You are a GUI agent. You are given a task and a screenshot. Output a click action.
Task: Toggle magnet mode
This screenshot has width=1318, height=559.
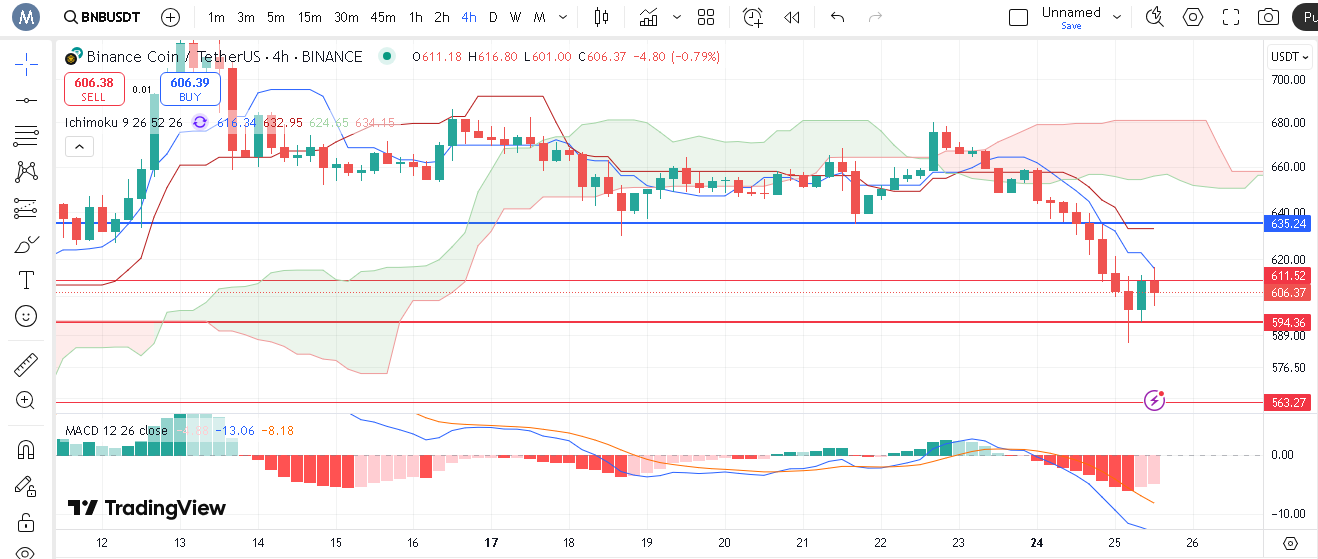pyautogui.click(x=27, y=449)
